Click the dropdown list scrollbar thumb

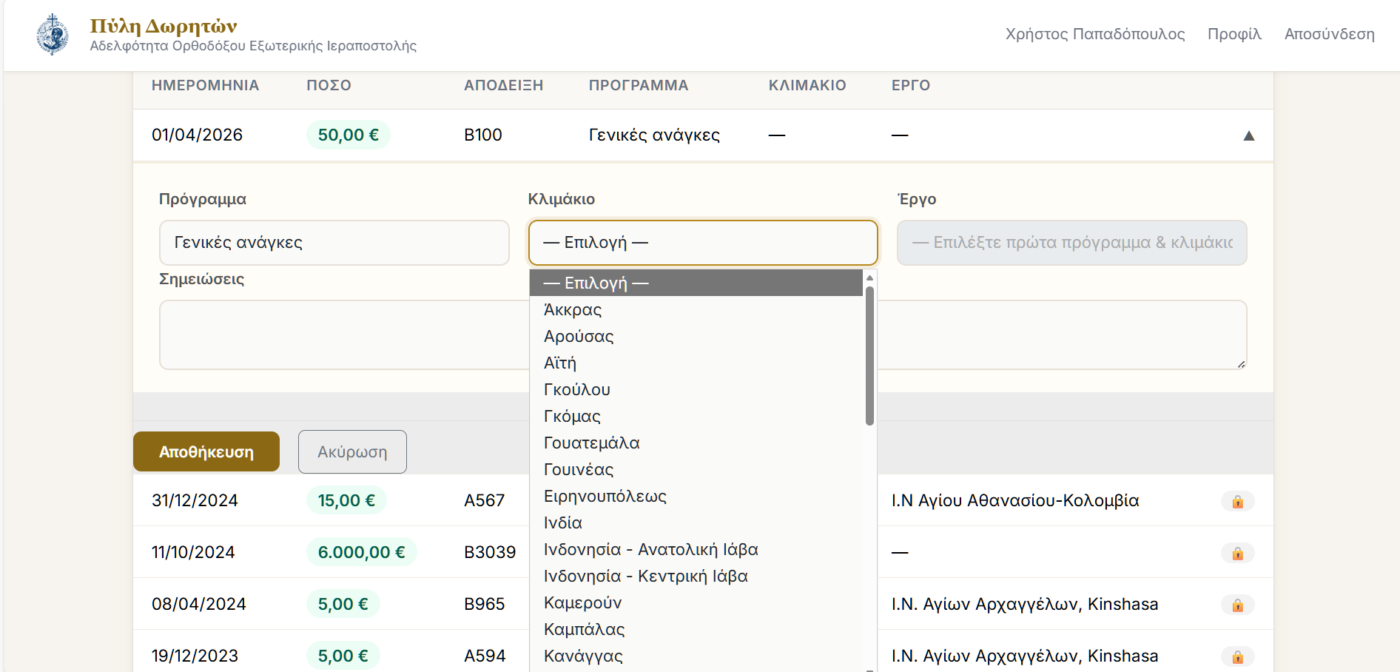(x=870, y=355)
